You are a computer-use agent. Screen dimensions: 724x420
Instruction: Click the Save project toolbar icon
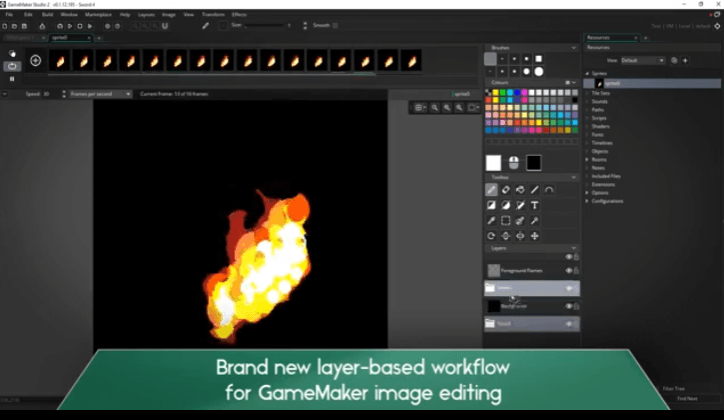coord(24,26)
